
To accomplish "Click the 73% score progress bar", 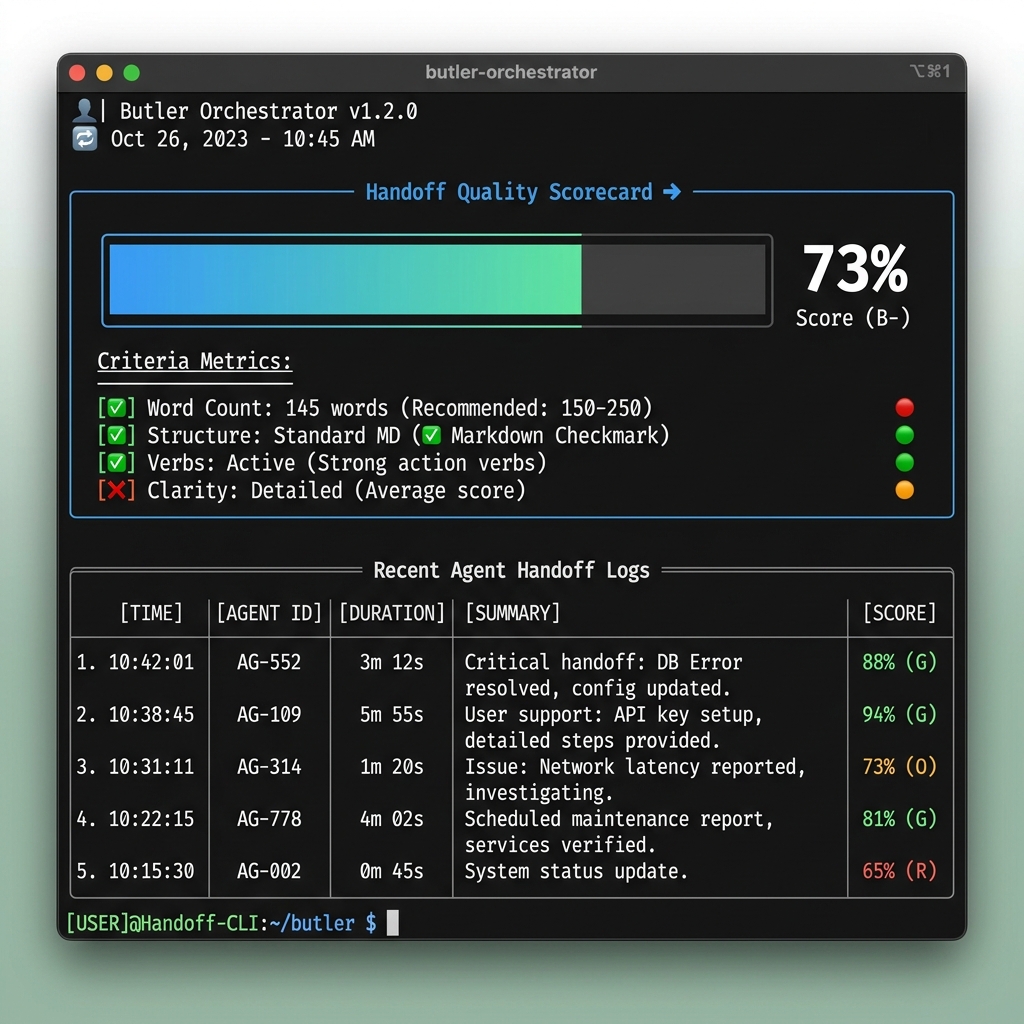I will pyautogui.click(x=437, y=280).
